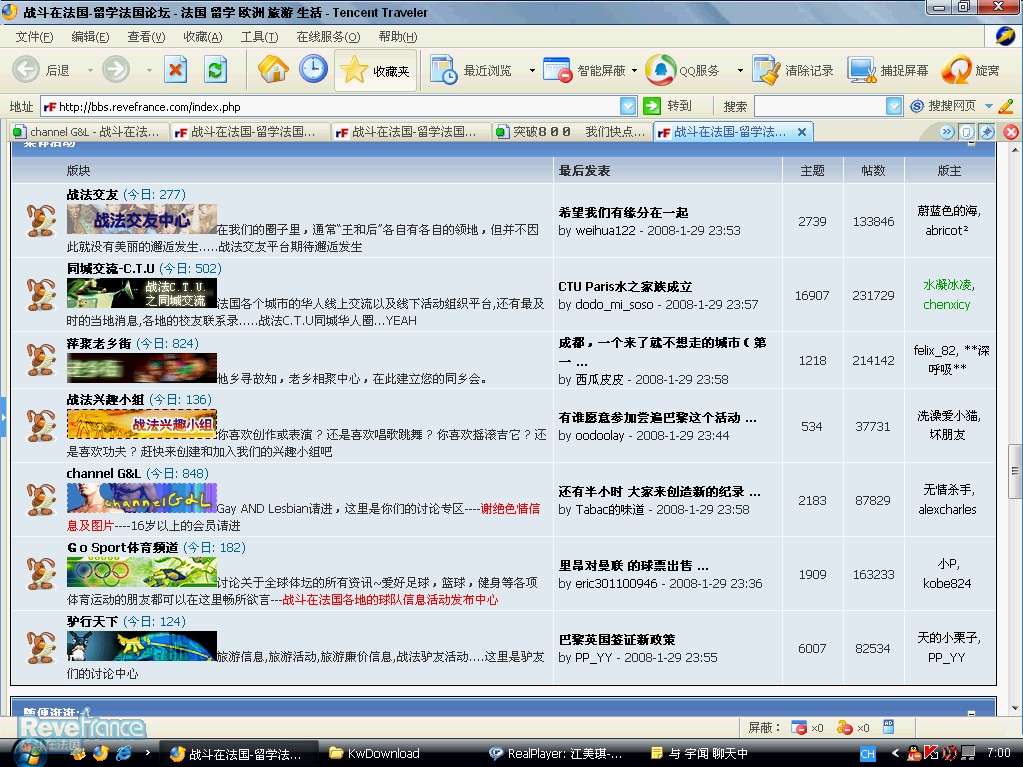Go to the home page icon
The width and height of the screenshot is (1023, 767).
point(273,69)
